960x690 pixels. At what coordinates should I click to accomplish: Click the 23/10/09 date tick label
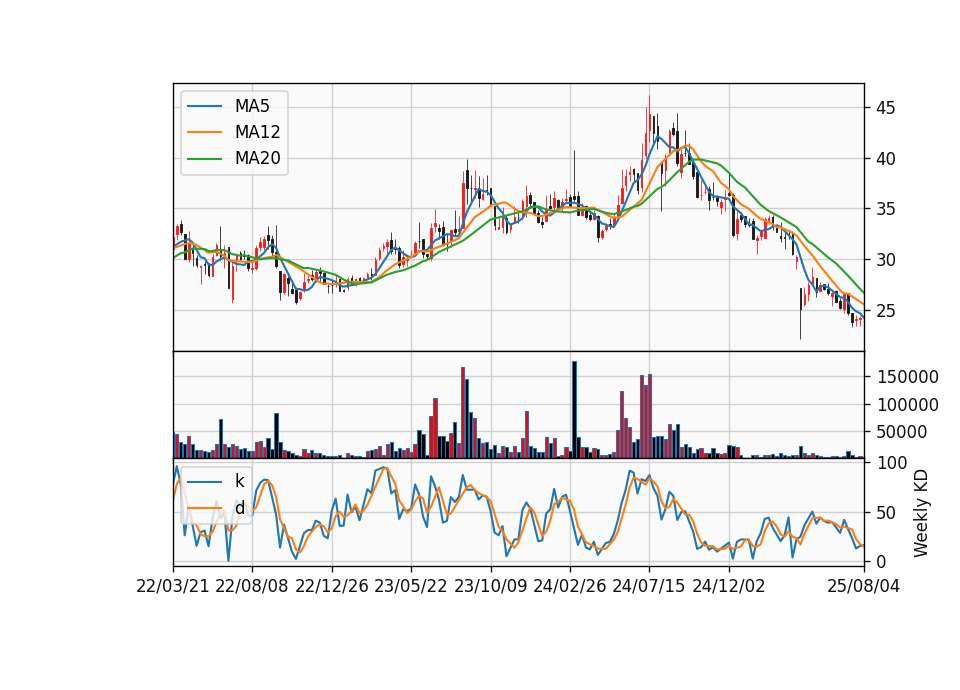490,586
